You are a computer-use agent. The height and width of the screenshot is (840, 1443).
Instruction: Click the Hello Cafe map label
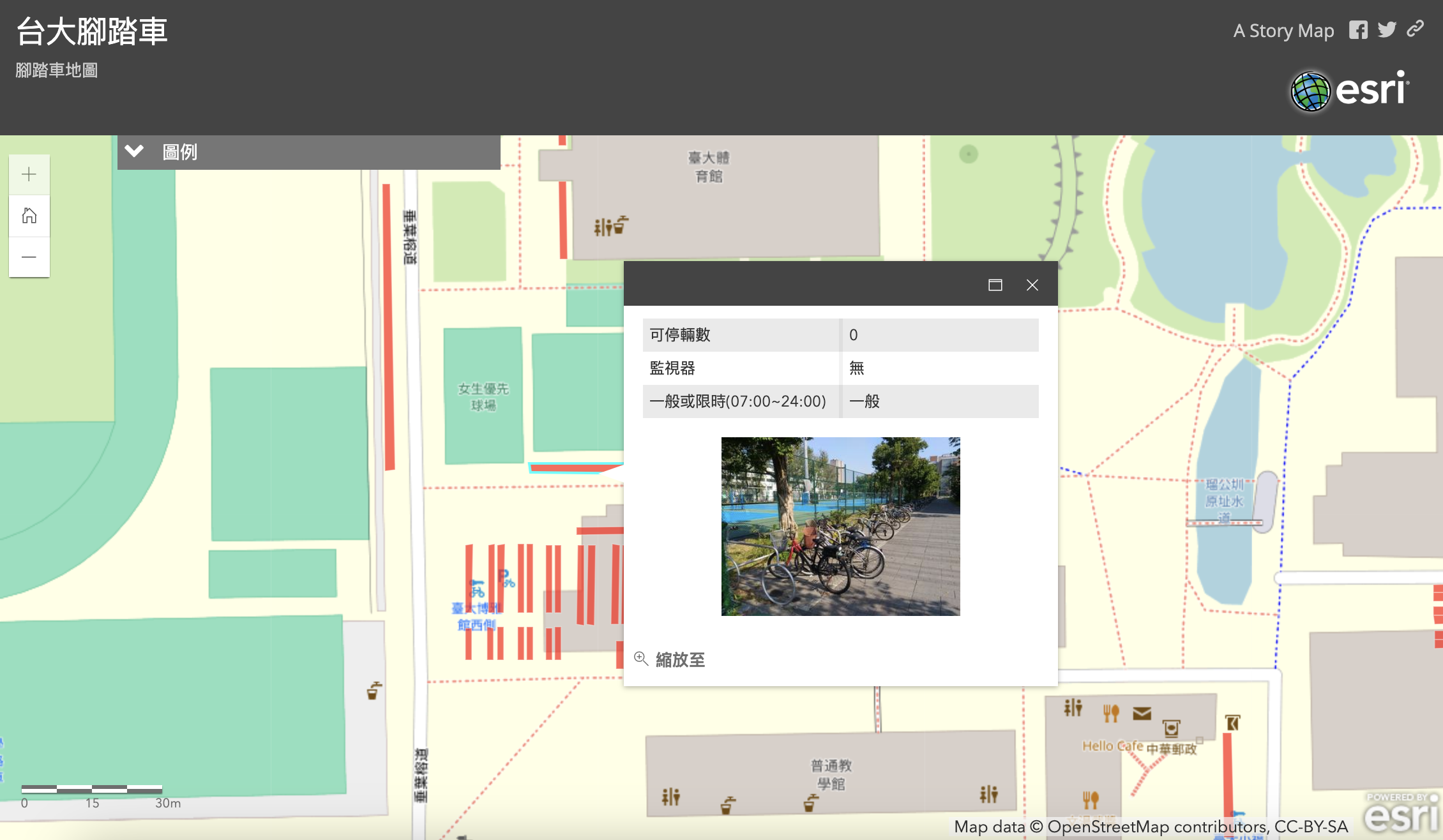click(x=1112, y=746)
